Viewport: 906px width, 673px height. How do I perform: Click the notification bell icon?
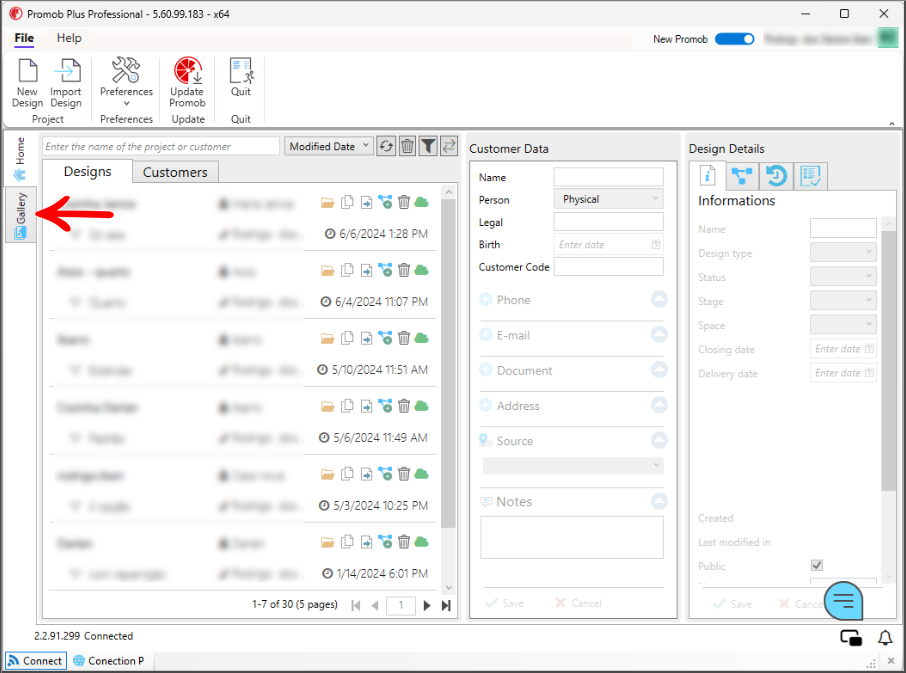pos(885,638)
